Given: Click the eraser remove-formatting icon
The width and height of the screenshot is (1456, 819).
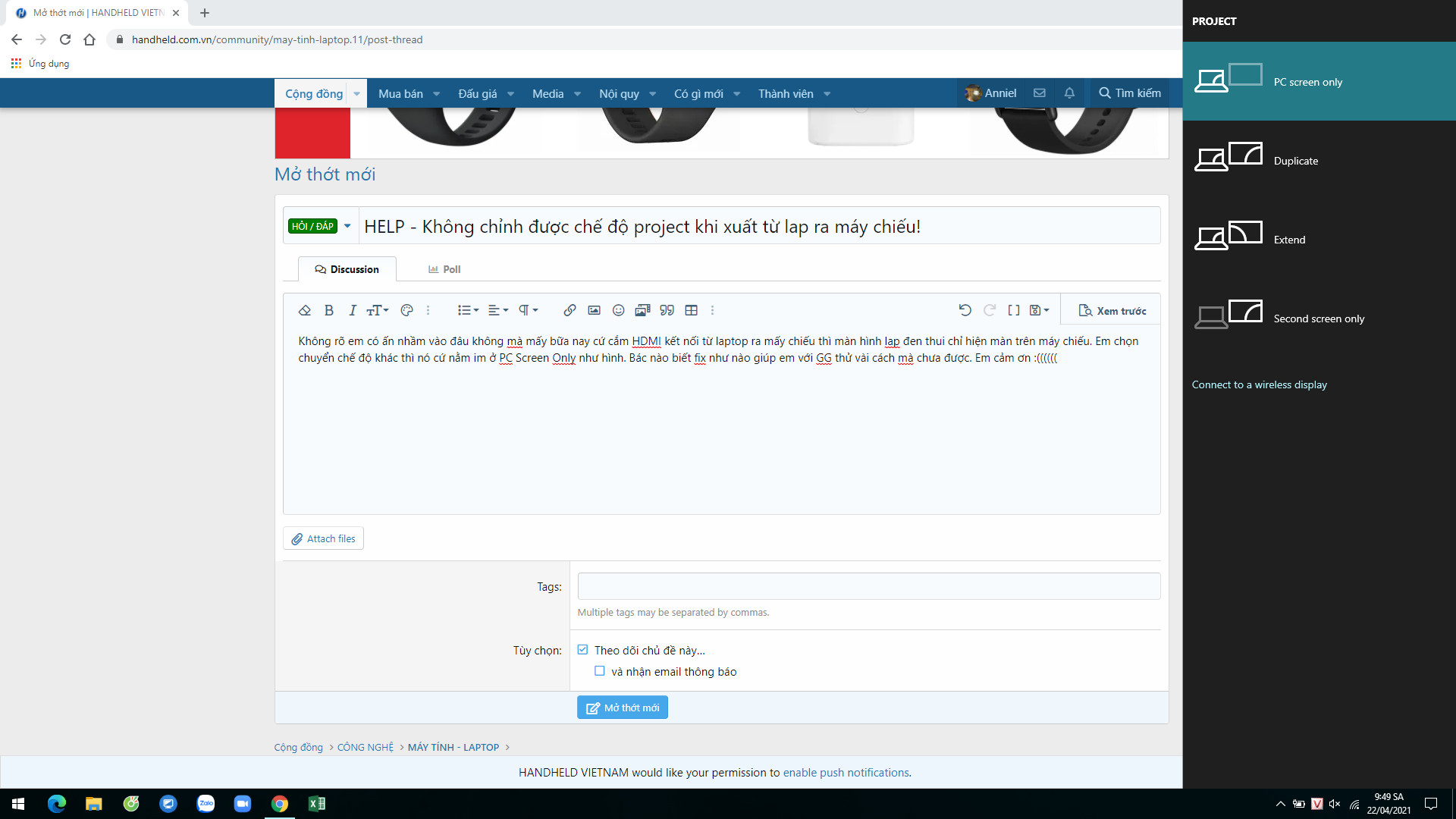Looking at the screenshot, I should coord(305,310).
